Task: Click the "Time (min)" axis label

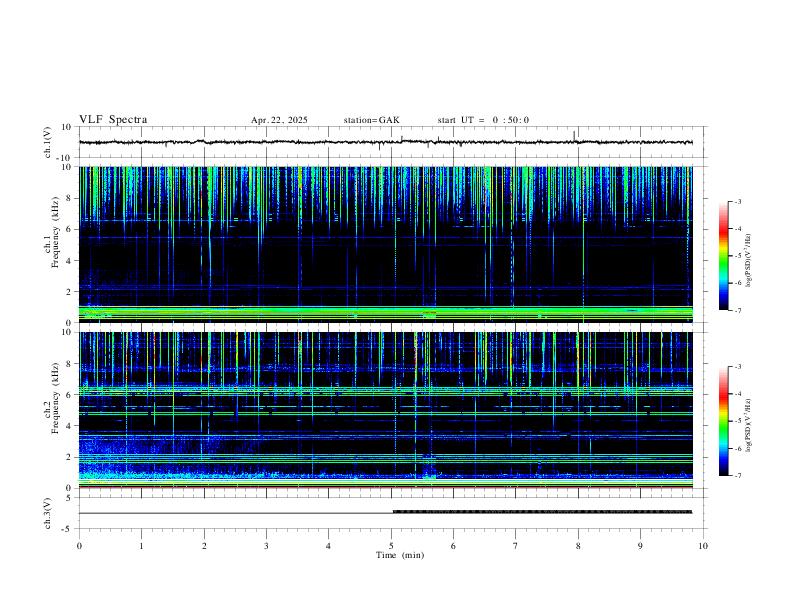Action: pyautogui.click(x=400, y=555)
